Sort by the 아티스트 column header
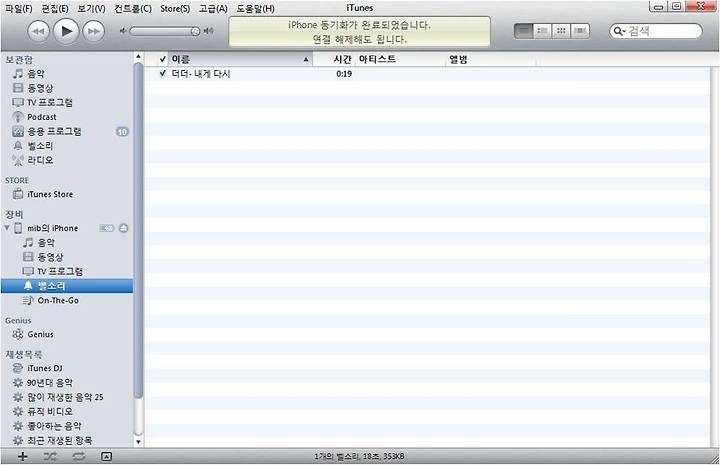Viewport: 720px width, 465px height. [x=400, y=59]
